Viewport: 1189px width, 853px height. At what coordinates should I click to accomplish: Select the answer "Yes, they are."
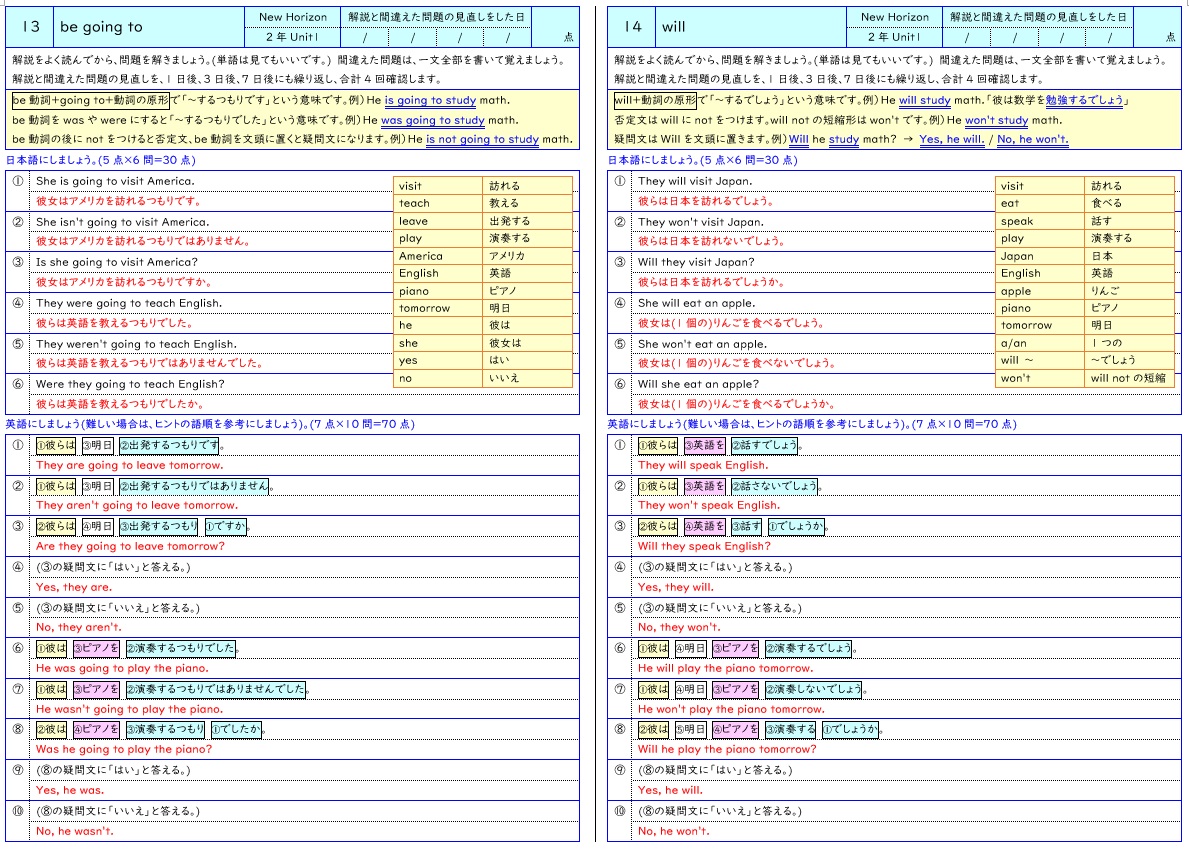click(x=74, y=588)
